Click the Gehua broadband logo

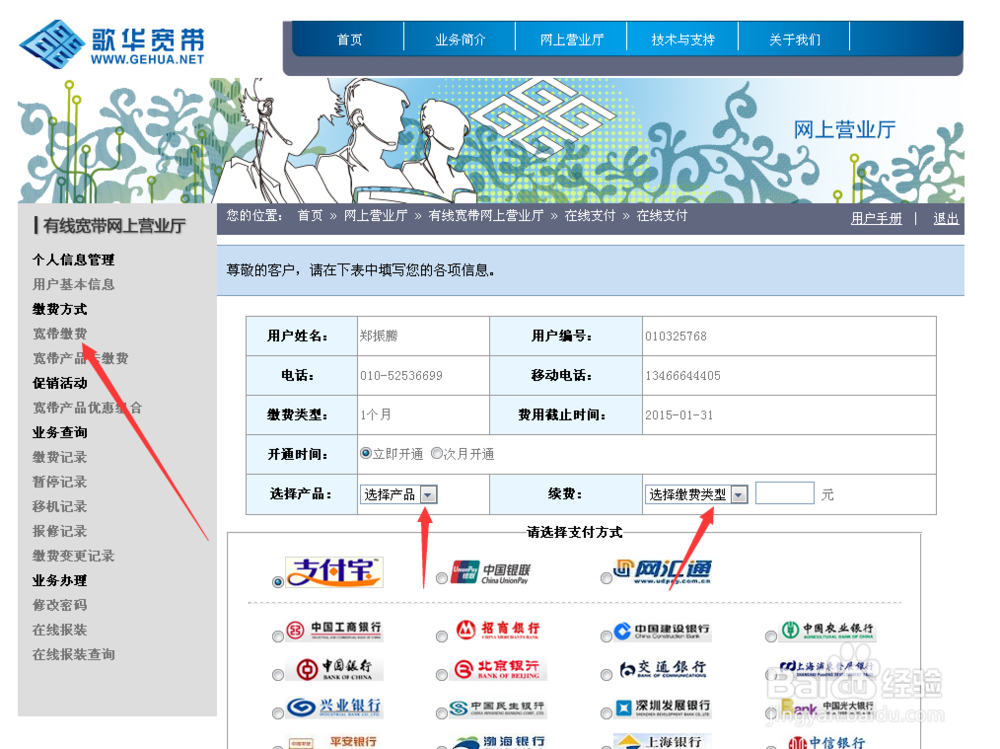112,43
